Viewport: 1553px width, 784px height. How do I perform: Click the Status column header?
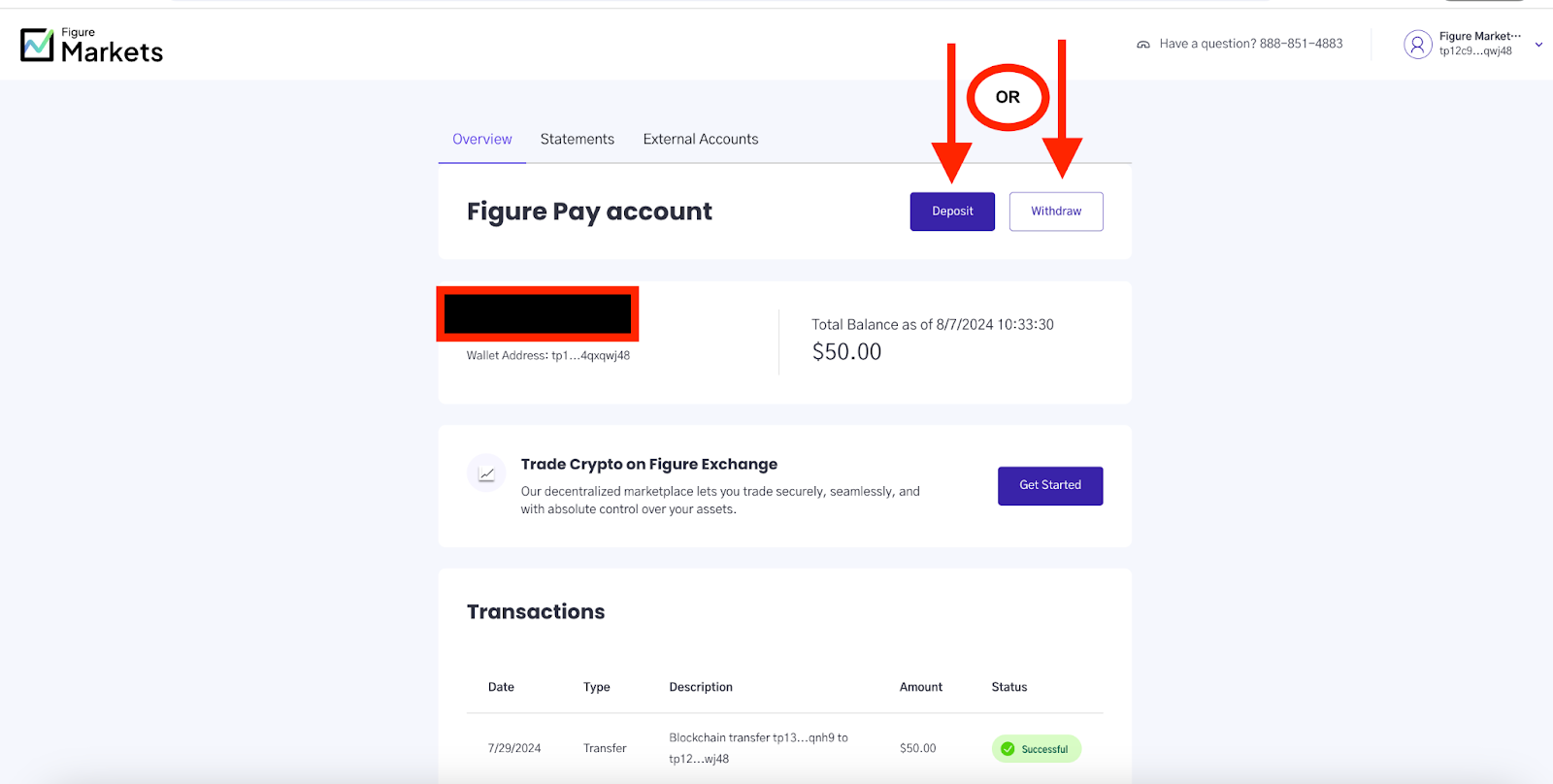pos(1009,687)
